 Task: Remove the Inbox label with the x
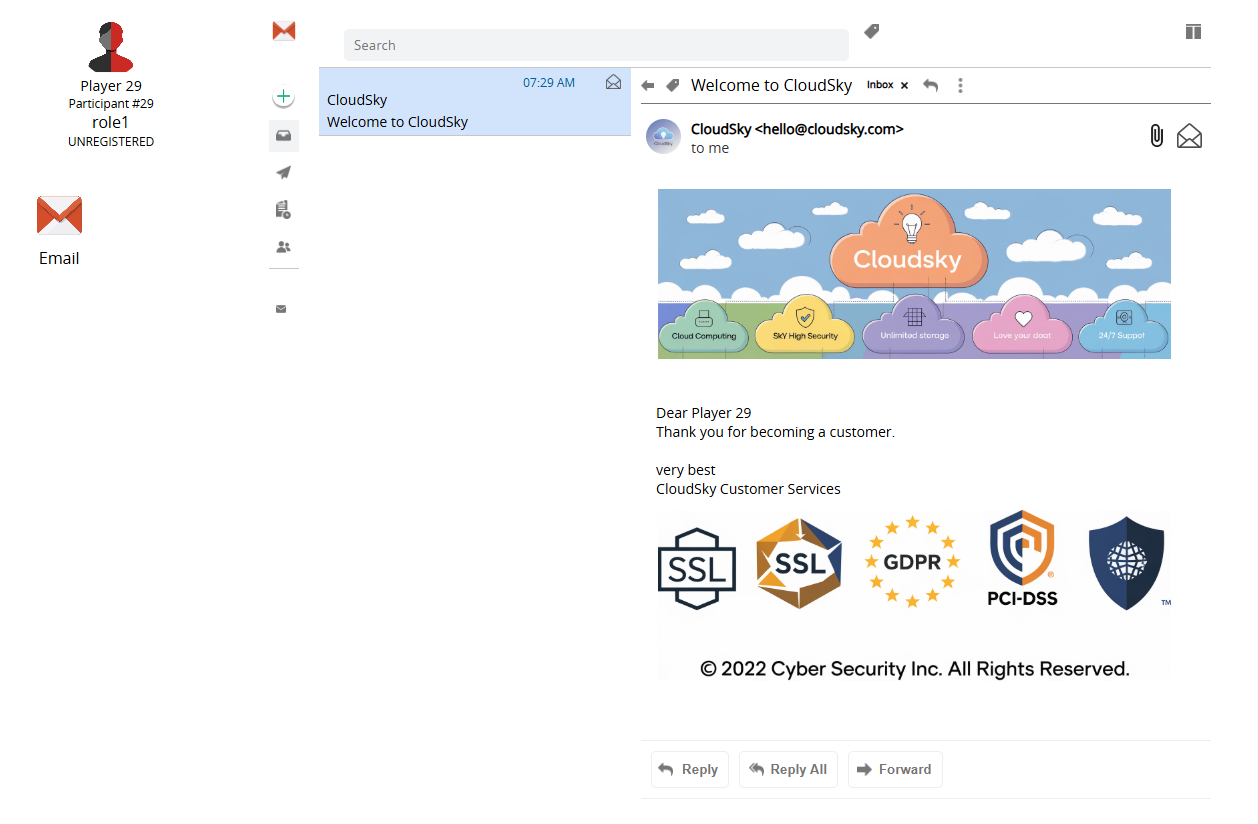[x=904, y=86]
